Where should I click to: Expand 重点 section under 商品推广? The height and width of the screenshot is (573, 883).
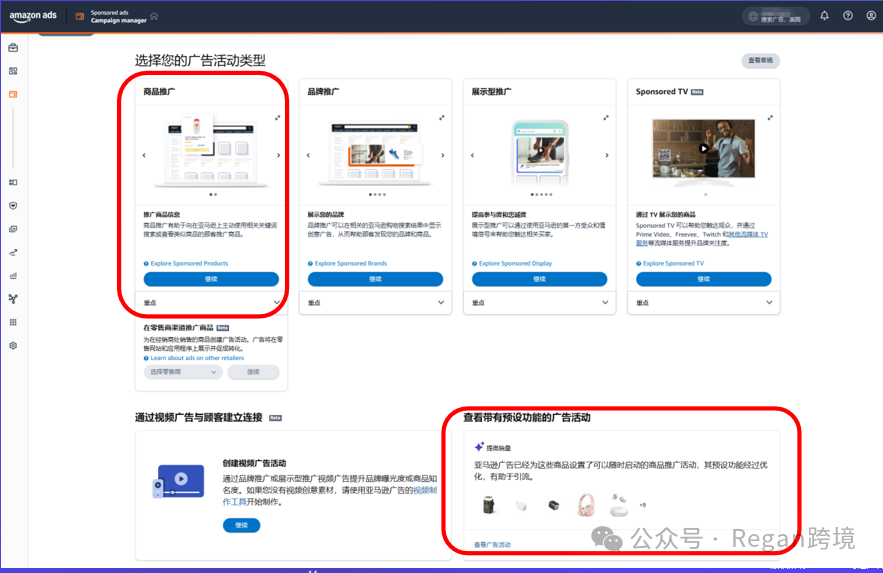(x=211, y=303)
